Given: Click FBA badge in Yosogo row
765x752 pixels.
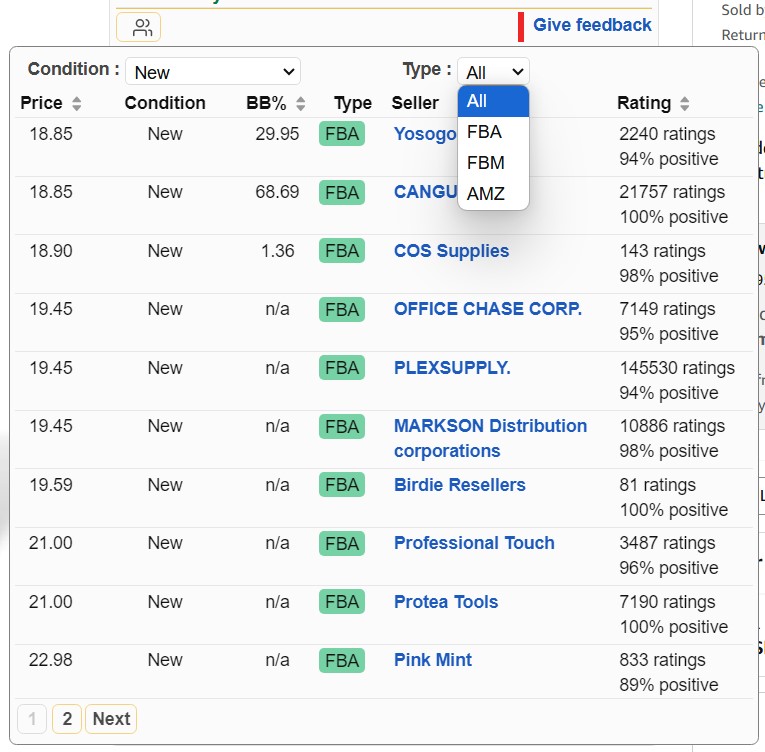Looking at the screenshot, I should click(x=342, y=134).
